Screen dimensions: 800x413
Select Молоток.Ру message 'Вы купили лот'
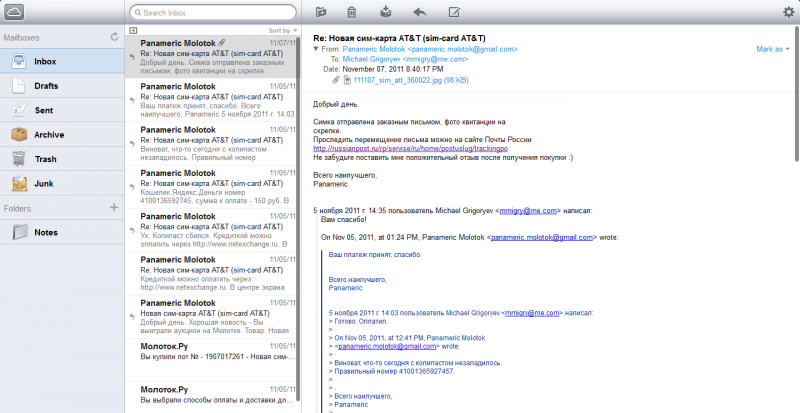(211, 360)
